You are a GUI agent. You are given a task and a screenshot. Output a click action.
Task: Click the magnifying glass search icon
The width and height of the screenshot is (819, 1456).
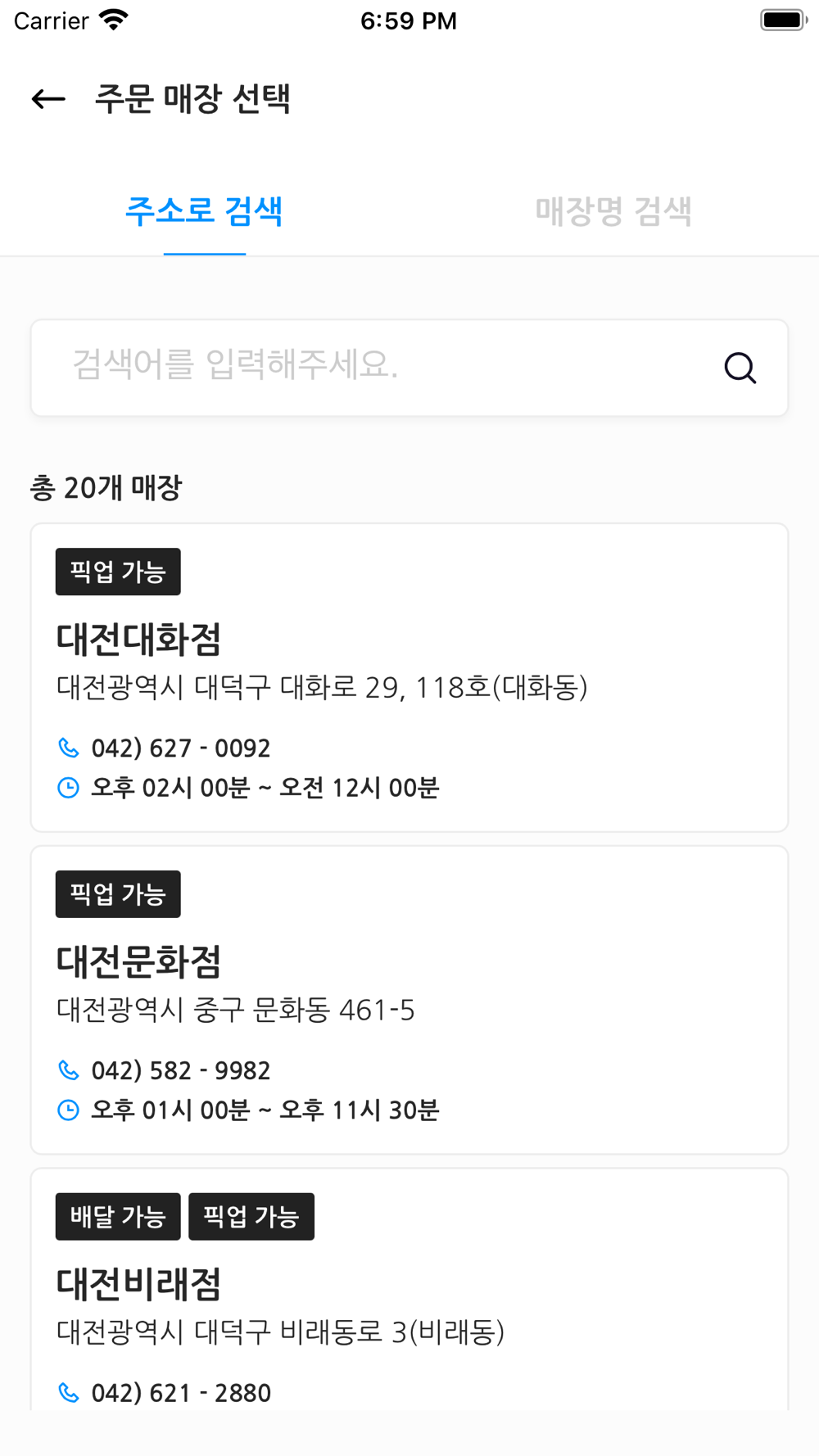click(740, 368)
